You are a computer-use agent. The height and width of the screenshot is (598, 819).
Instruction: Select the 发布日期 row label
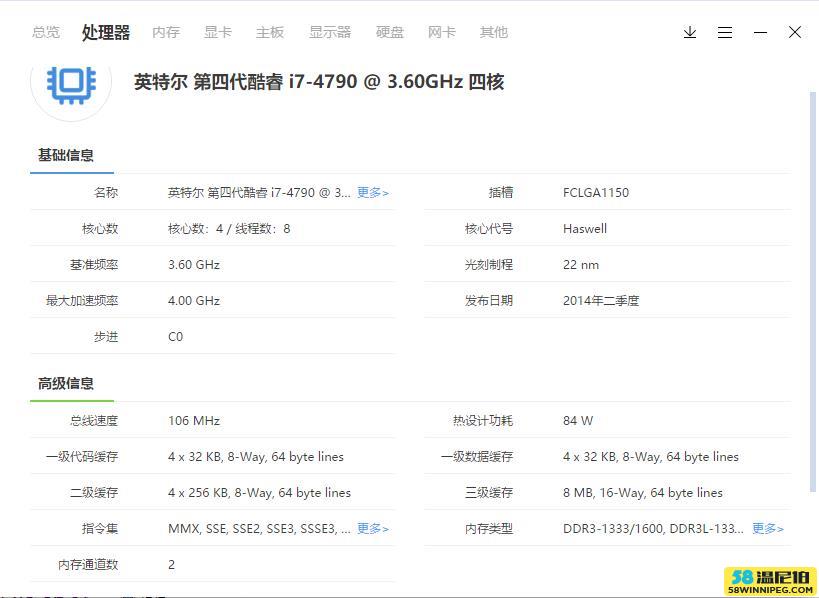489,301
